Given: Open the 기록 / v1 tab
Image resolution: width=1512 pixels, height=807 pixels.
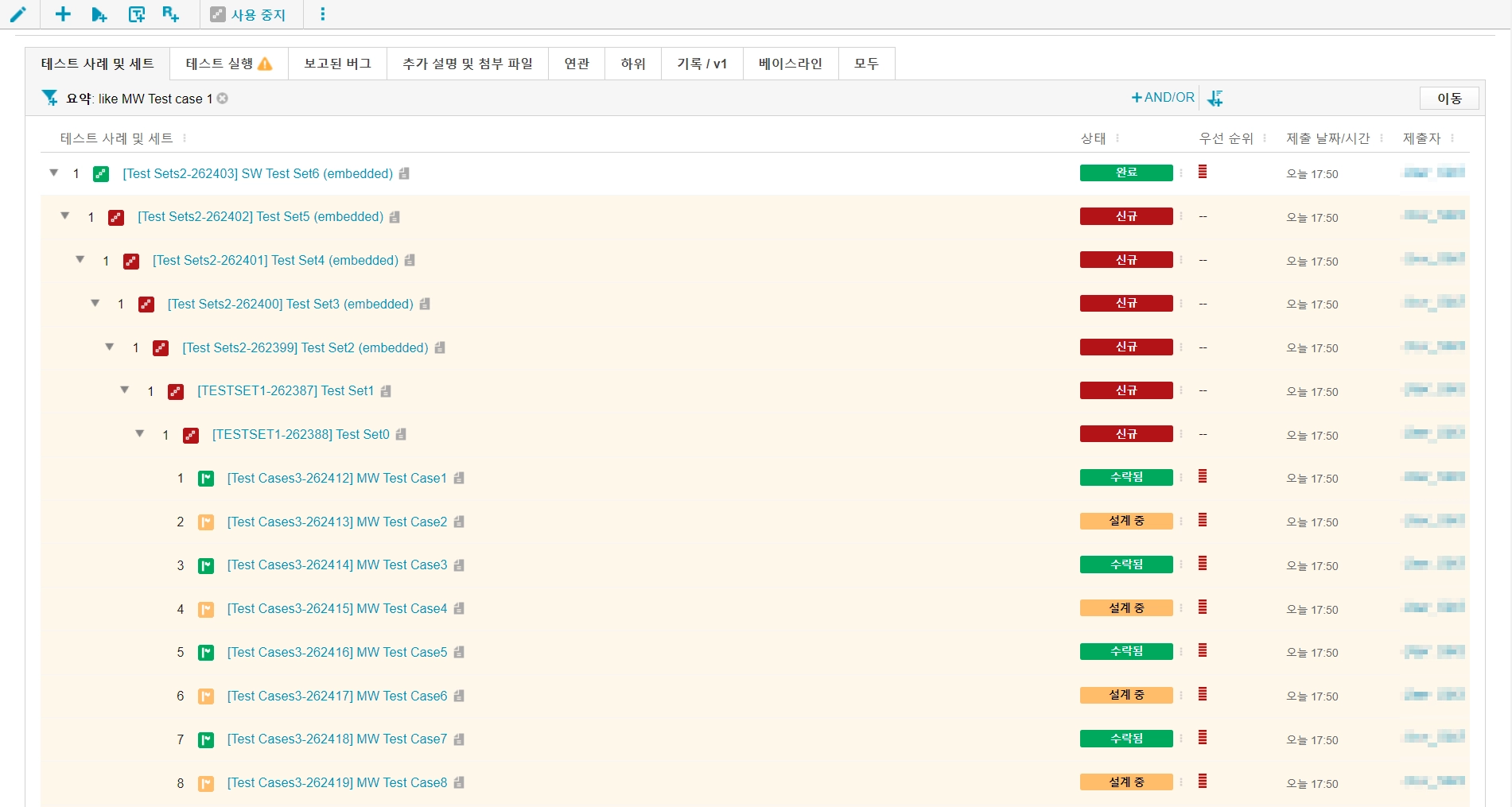Looking at the screenshot, I should click(702, 64).
